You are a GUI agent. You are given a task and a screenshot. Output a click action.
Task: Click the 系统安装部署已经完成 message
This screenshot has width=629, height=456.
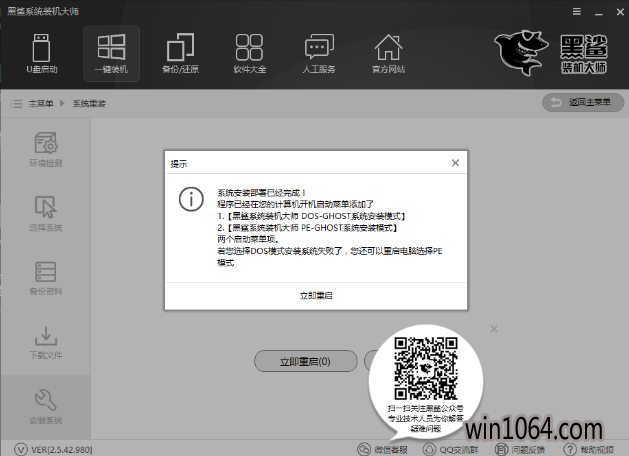pyautogui.click(x=262, y=193)
